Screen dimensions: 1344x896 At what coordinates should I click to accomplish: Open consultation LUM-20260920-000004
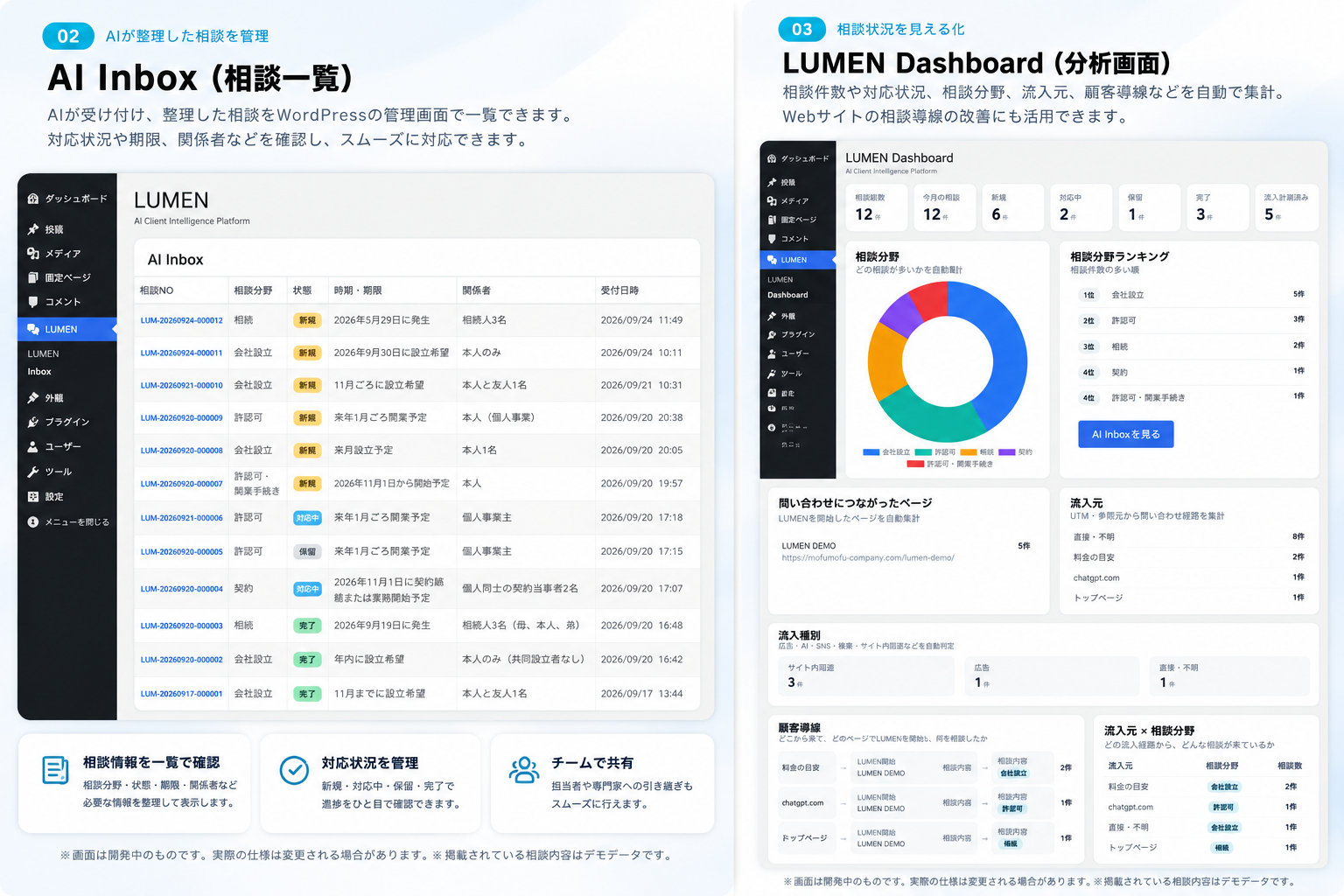pos(182,589)
